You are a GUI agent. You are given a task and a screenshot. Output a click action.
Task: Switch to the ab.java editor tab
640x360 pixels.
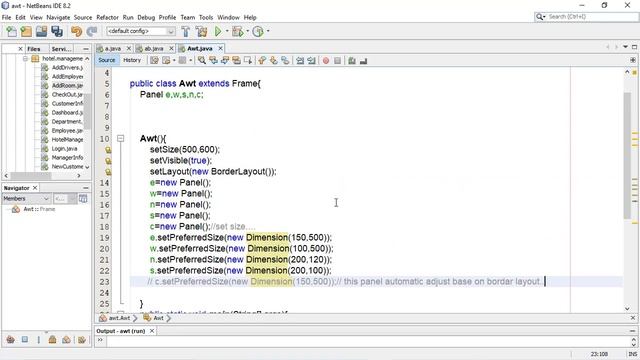[x=153, y=49]
